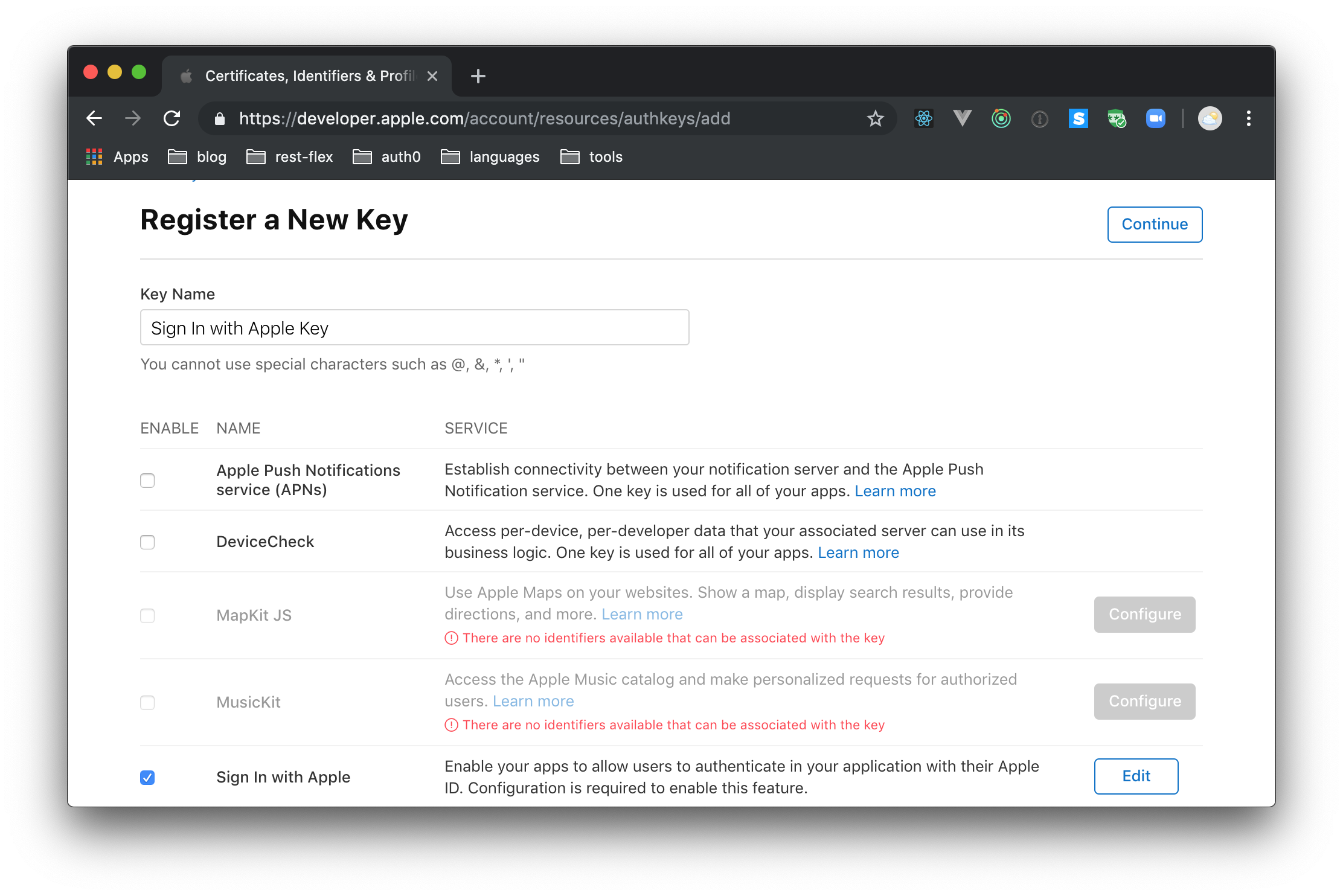Viewport: 1343px width, 896px height.
Task: Click the MapKit JS no identifiers warning icon
Action: [x=451, y=638]
